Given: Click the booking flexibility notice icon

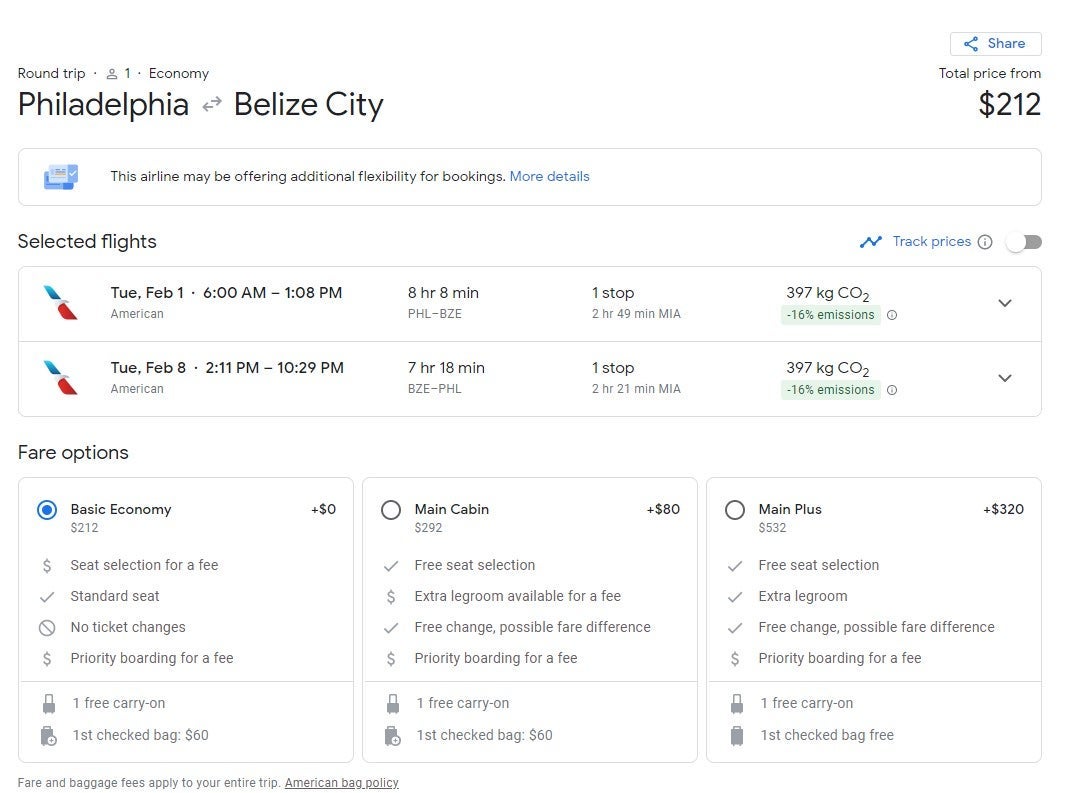Looking at the screenshot, I should pos(60,177).
